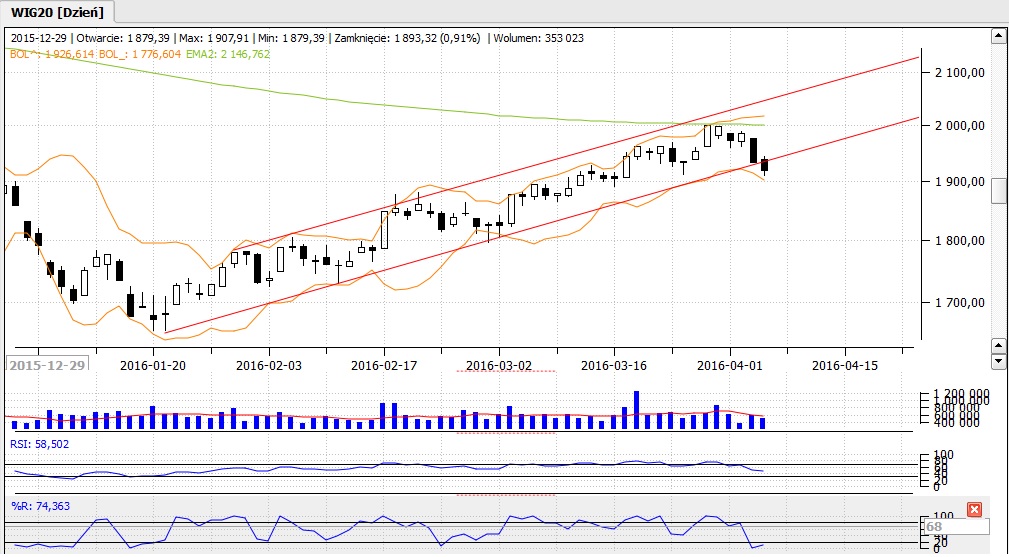Select the WIG20 [Dzień] chart tab

click(57, 11)
